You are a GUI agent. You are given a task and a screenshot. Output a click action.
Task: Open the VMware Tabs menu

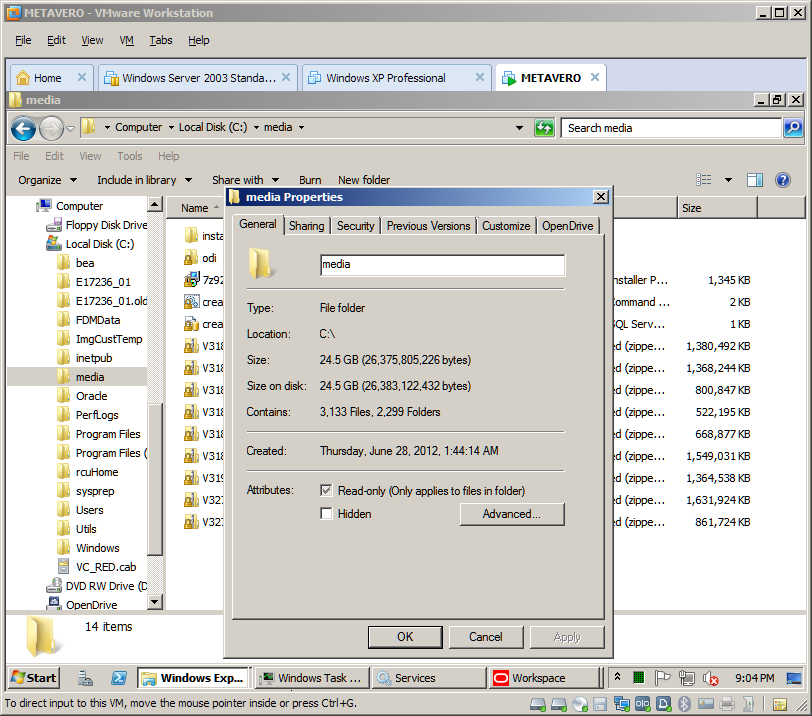pyautogui.click(x=161, y=40)
